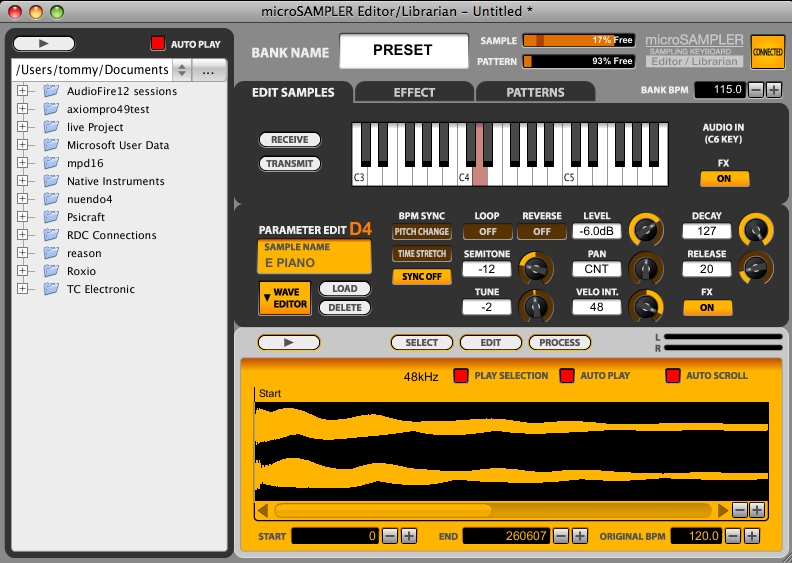
Task: Increase the START point with plus
Action: (x=409, y=536)
